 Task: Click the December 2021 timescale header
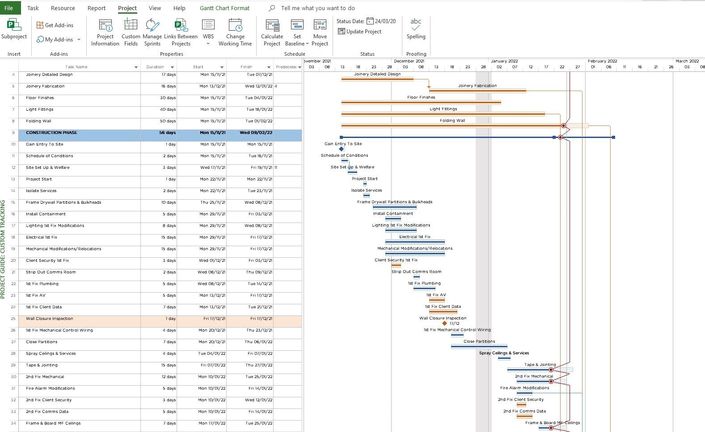[409, 61]
